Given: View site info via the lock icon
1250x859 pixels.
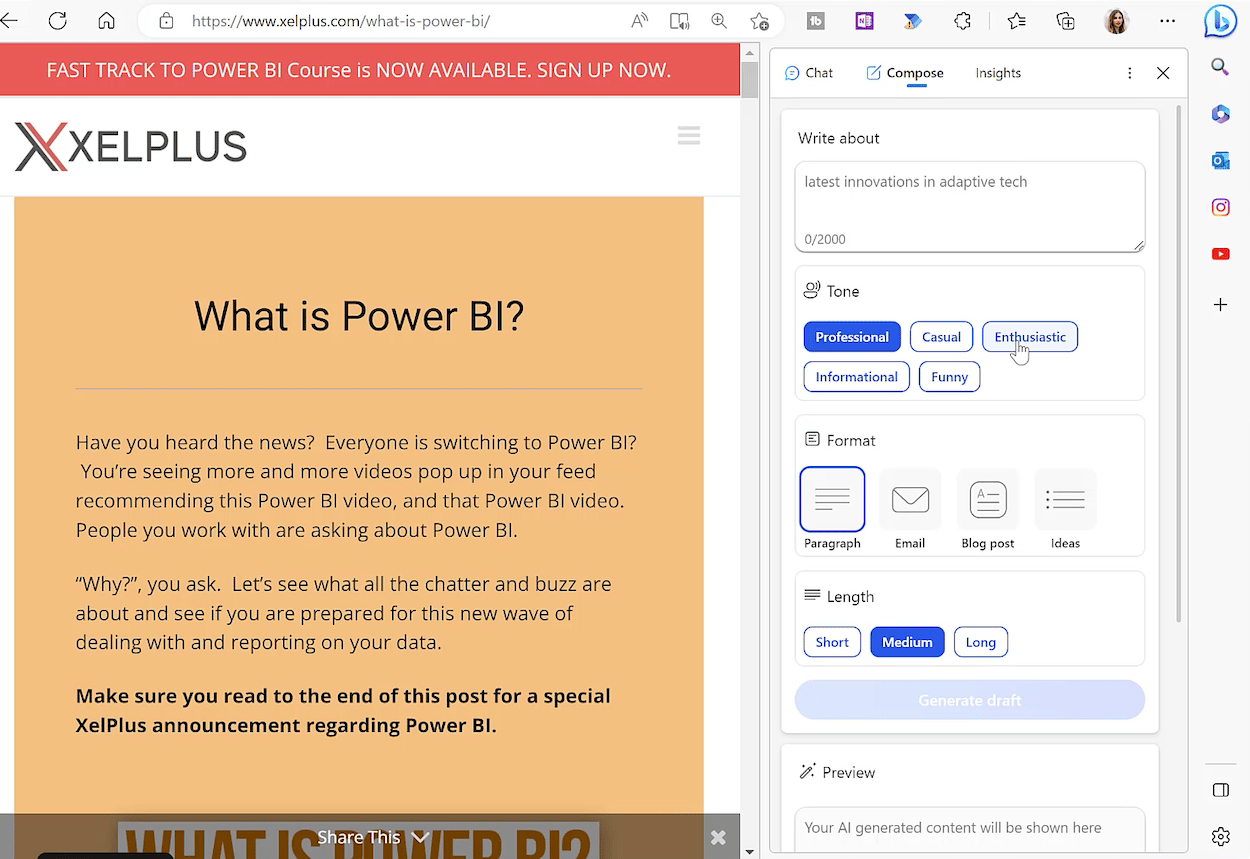Looking at the screenshot, I should point(167,21).
